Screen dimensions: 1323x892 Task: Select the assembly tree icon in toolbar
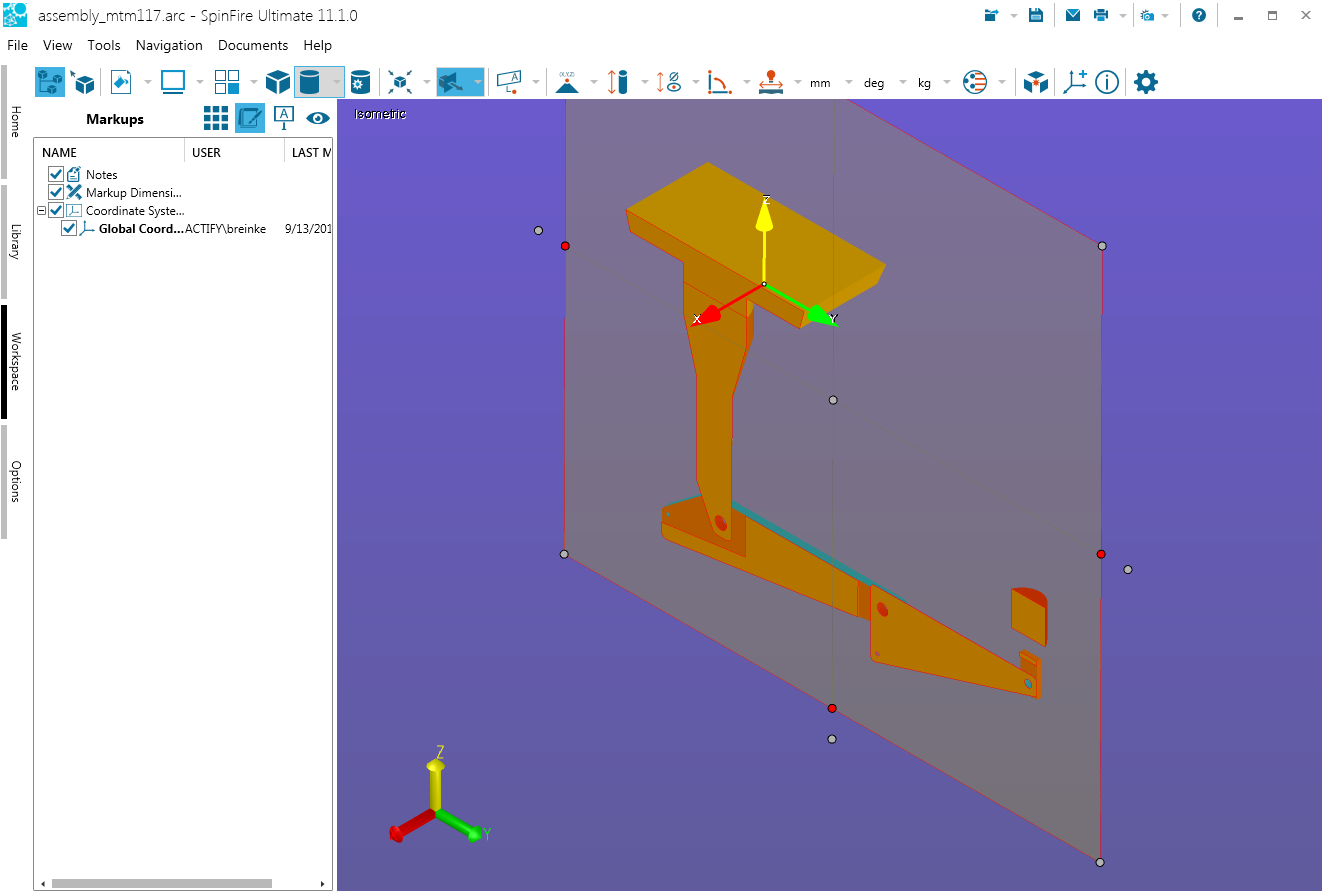coord(50,82)
